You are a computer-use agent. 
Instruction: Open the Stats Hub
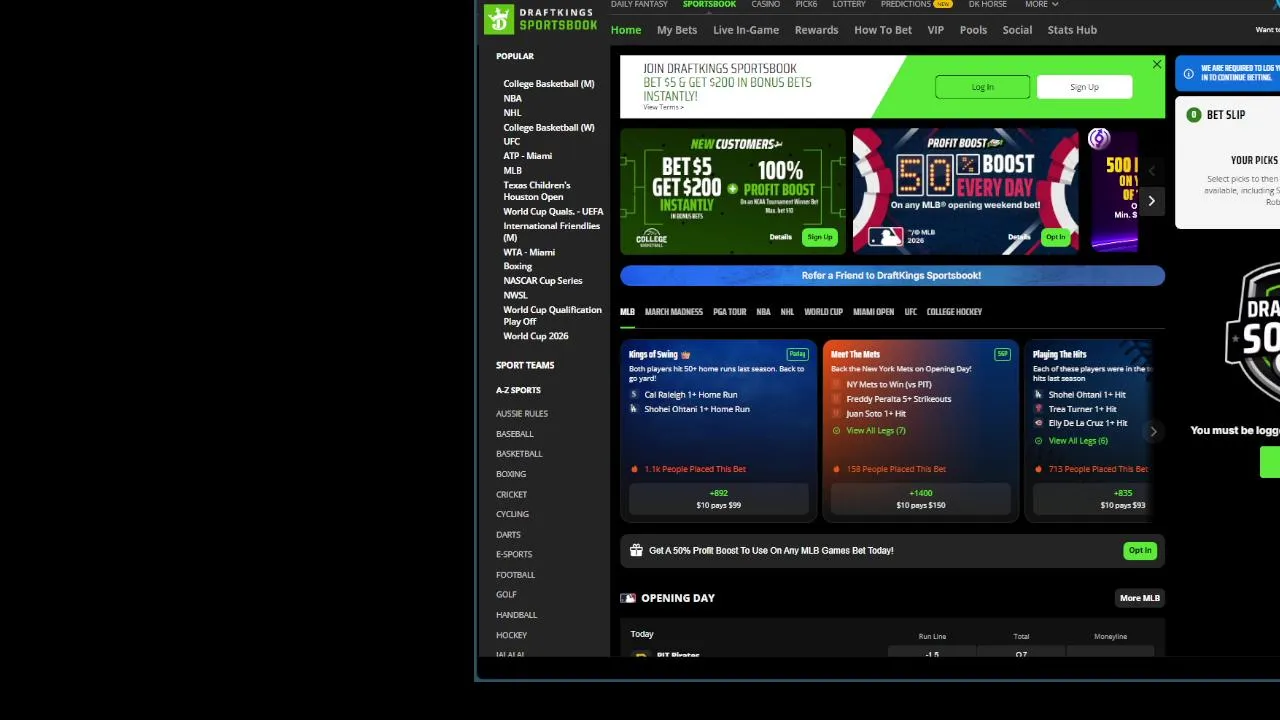(x=1072, y=30)
